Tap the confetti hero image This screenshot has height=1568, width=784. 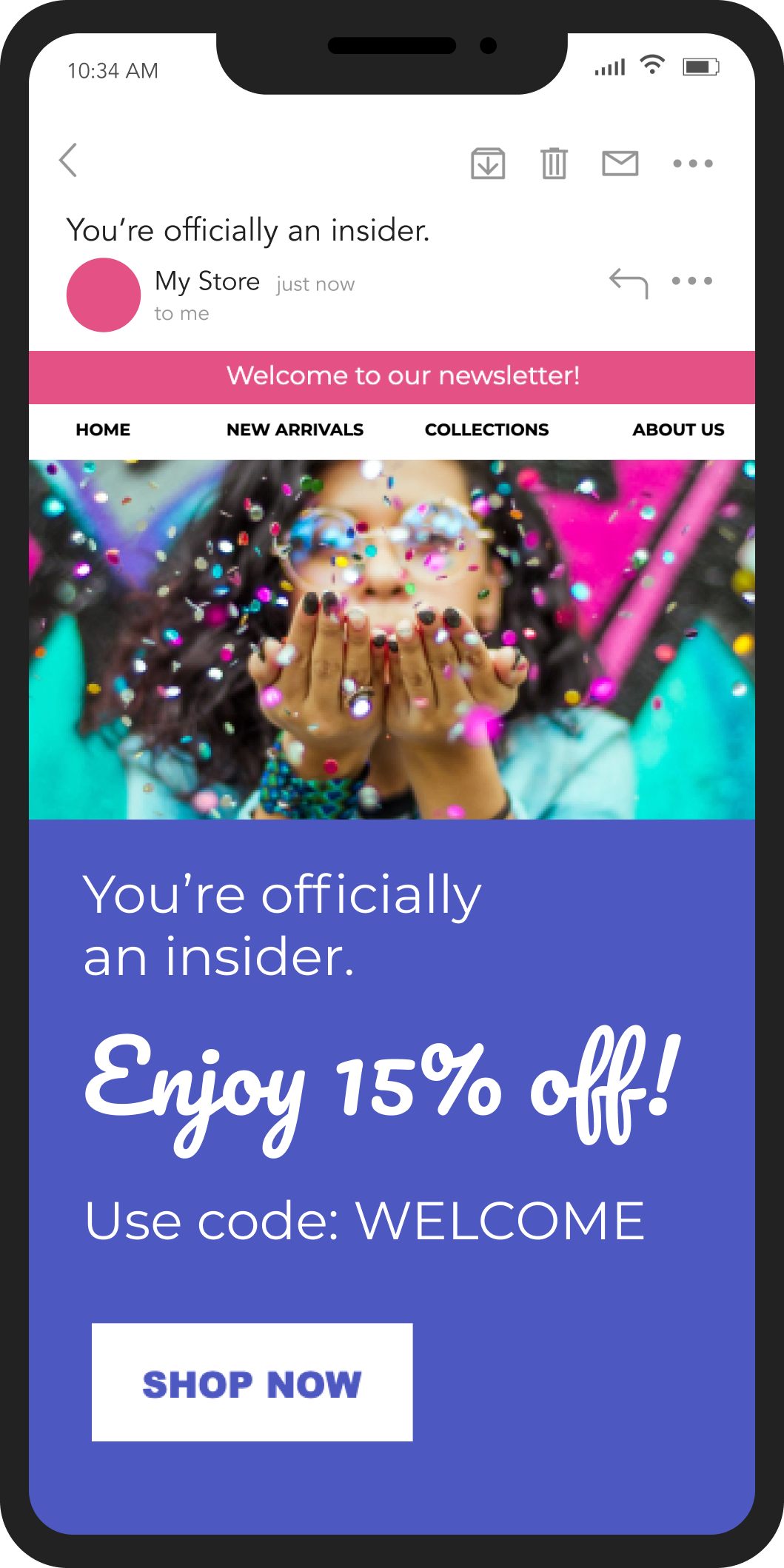pyautogui.click(x=392, y=640)
